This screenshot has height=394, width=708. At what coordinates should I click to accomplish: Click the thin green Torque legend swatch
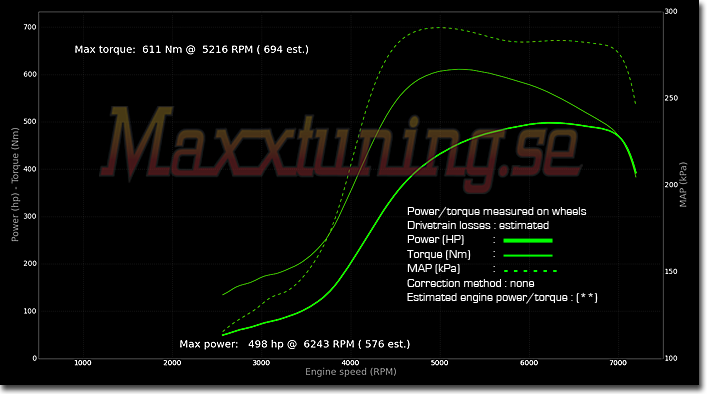pos(528,255)
